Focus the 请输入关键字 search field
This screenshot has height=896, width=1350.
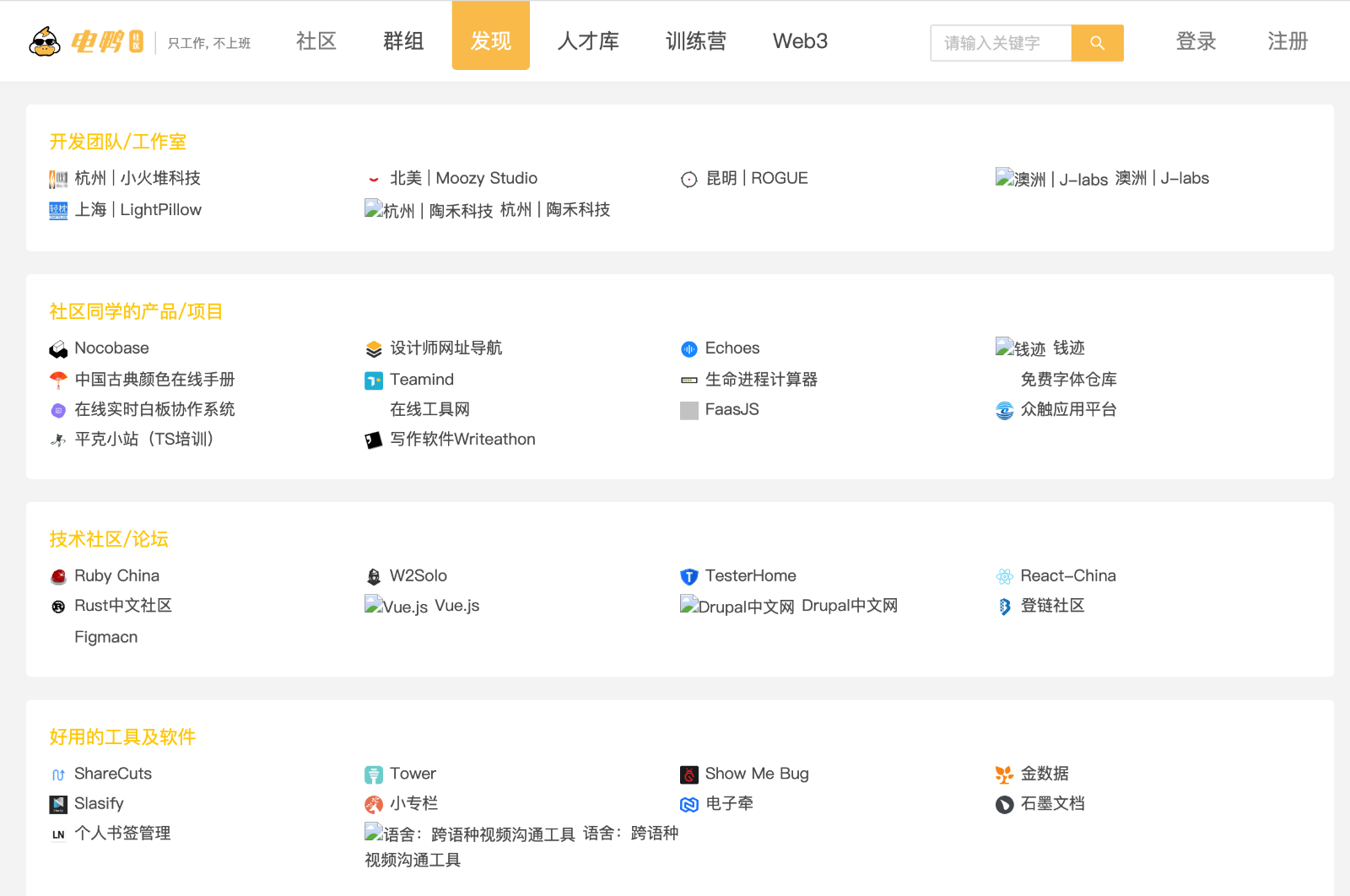tap(1001, 43)
